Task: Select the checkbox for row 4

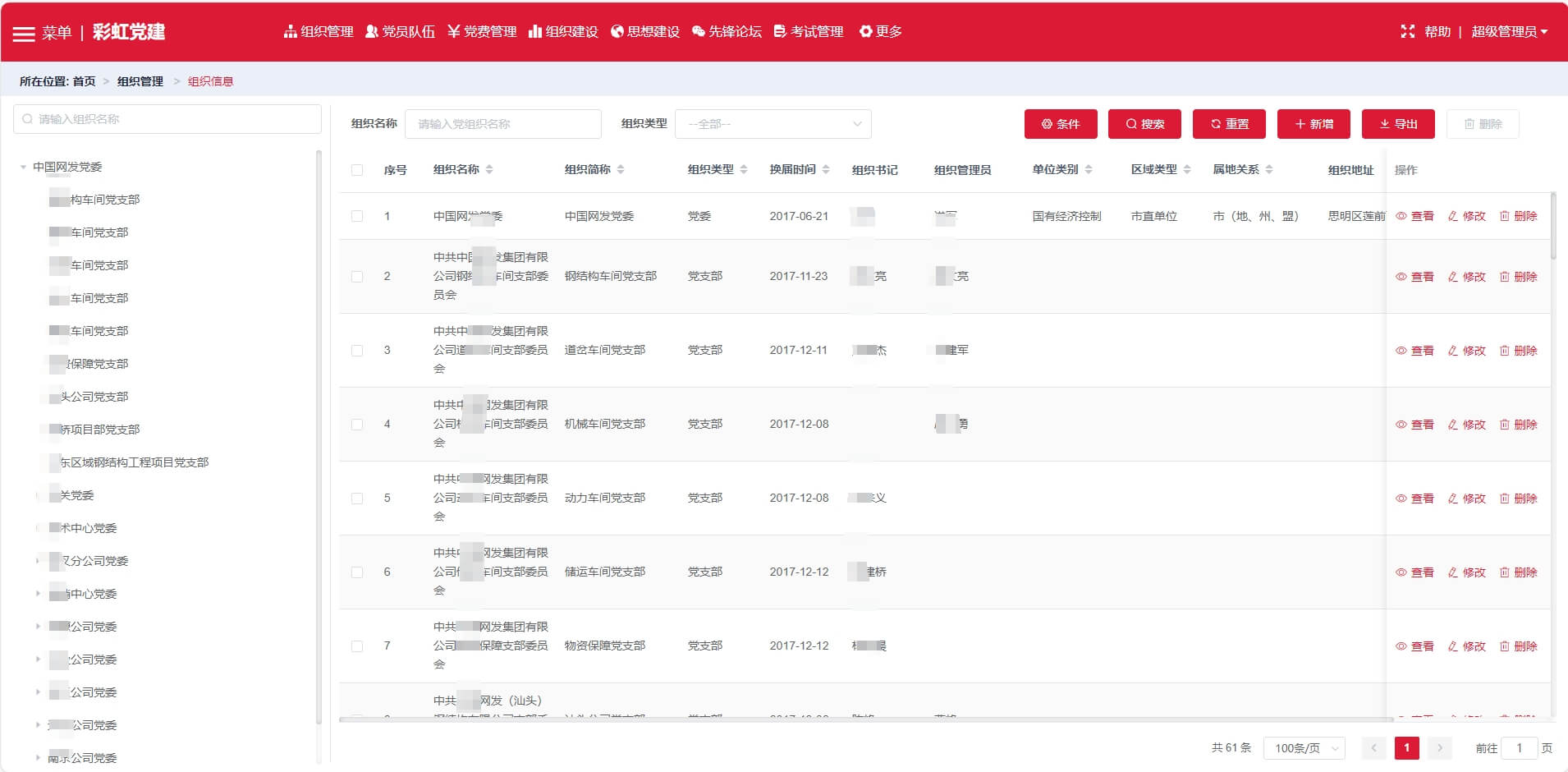Action: click(357, 425)
